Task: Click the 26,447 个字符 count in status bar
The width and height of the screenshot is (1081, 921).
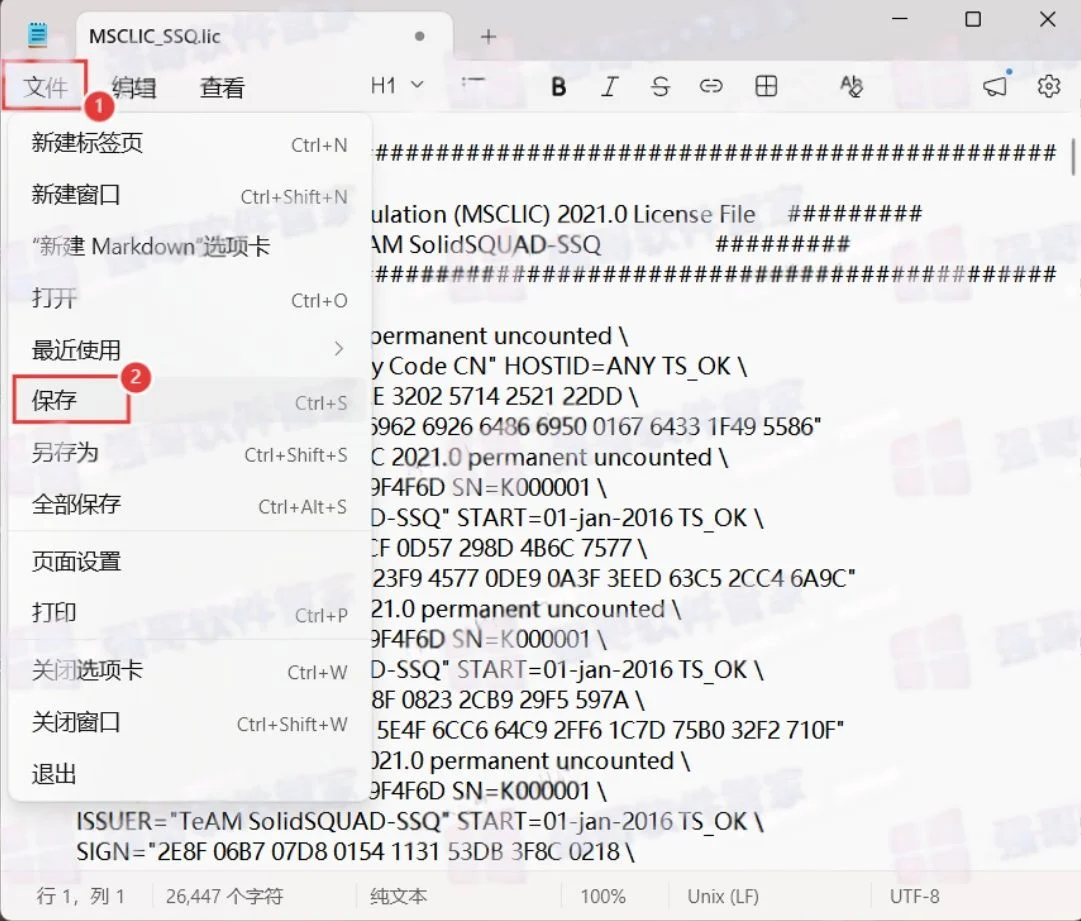Action: click(x=224, y=896)
